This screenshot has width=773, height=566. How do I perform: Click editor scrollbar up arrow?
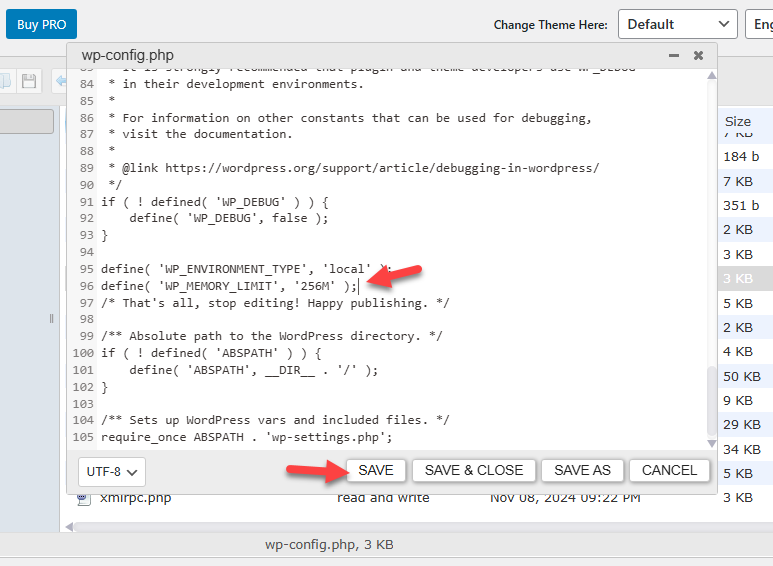click(x=711, y=75)
